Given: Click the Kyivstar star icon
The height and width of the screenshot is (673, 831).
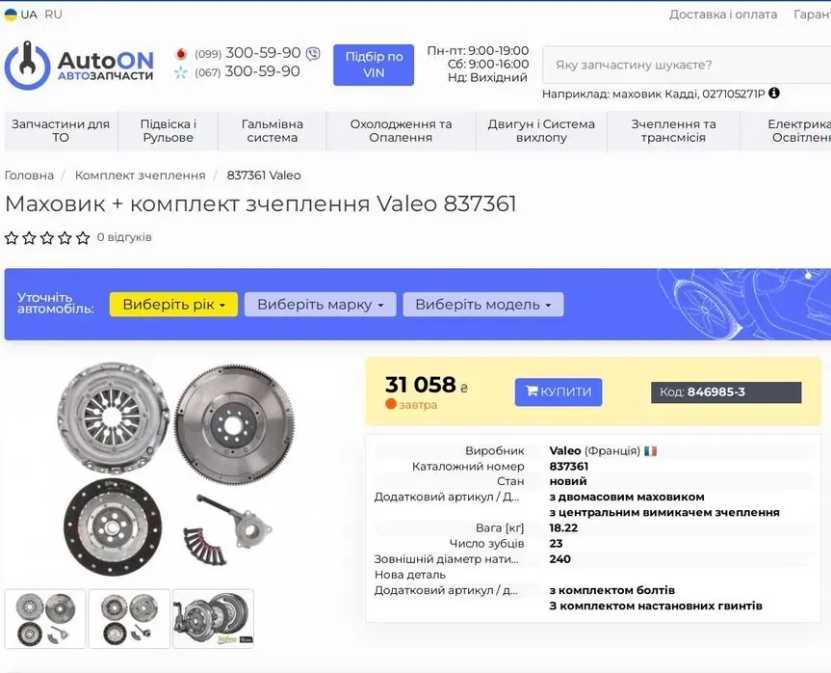Looking at the screenshot, I should 181,72.
